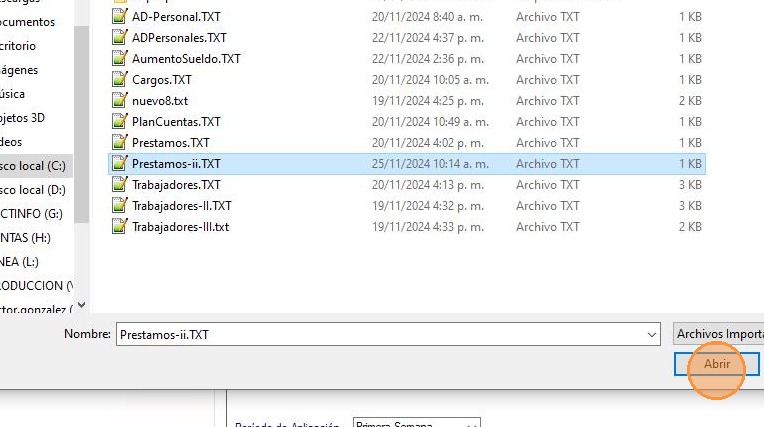This screenshot has width=764, height=427.
Task: Select the Prestamos.TXT file name
Action: 171,143
